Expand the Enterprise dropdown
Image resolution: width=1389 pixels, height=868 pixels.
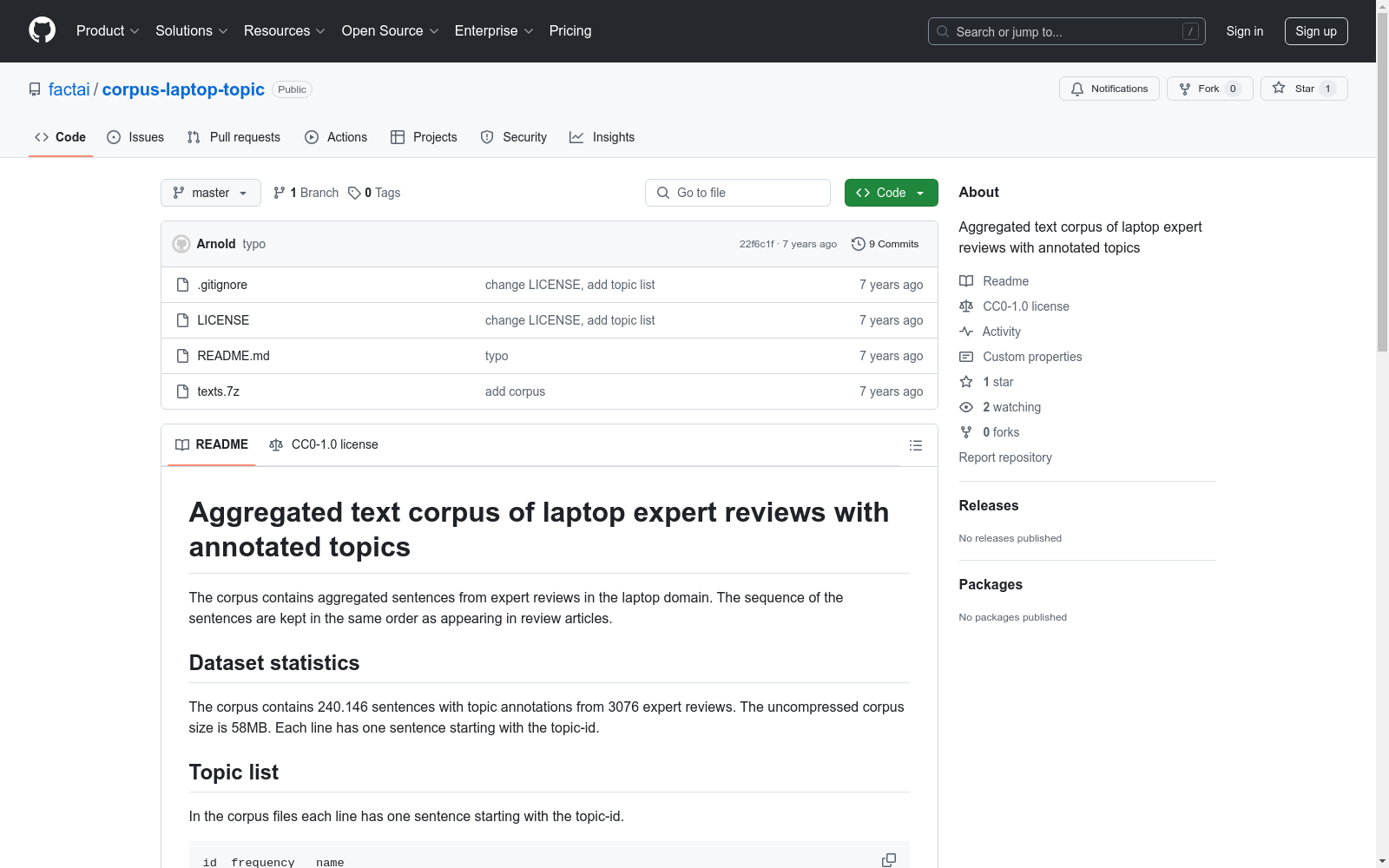pyautogui.click(x=494, y=30)
